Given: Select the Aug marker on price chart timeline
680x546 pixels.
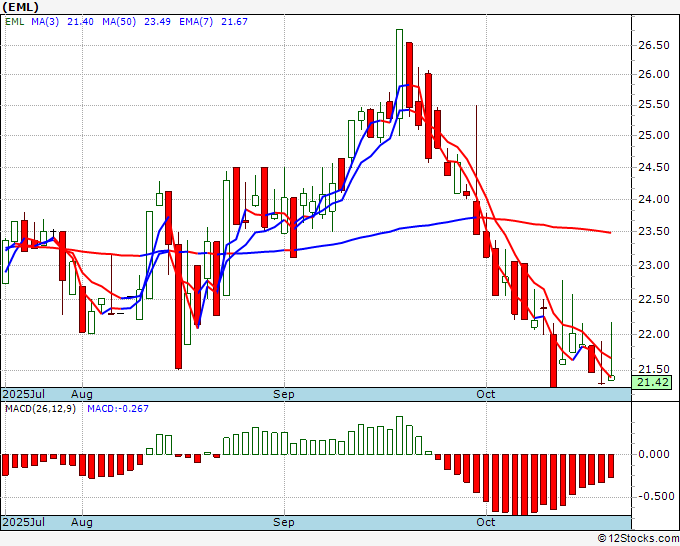Looking at the screenshot, I should click(x=82, y=394).
